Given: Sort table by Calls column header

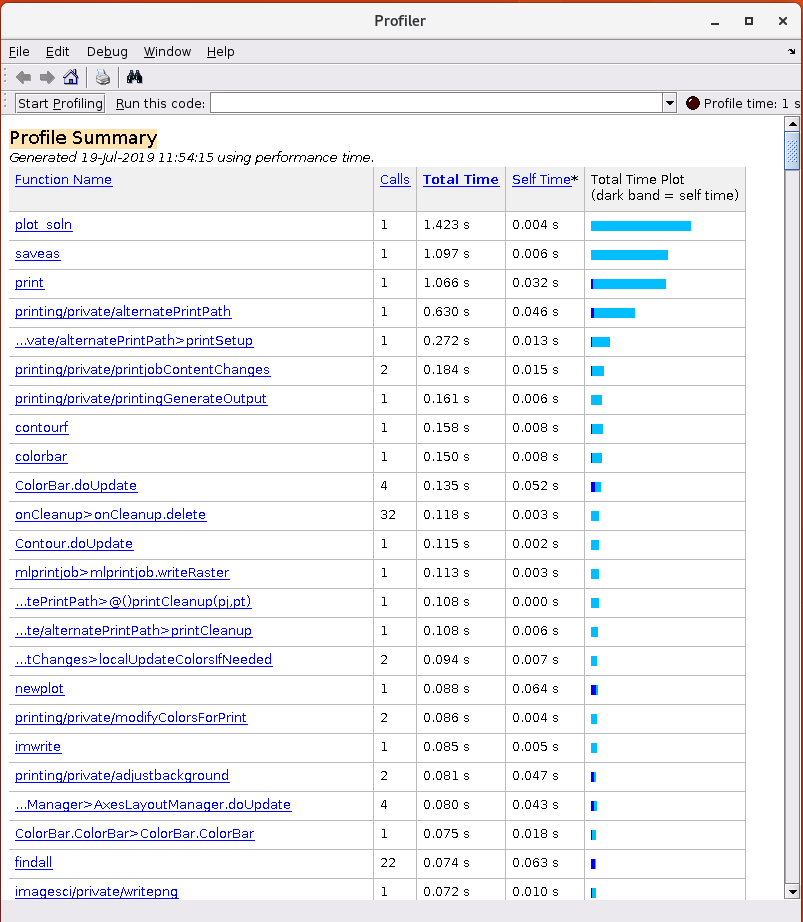Looking at the screenshot, I should pyautogui.click(x=394, y=180).
